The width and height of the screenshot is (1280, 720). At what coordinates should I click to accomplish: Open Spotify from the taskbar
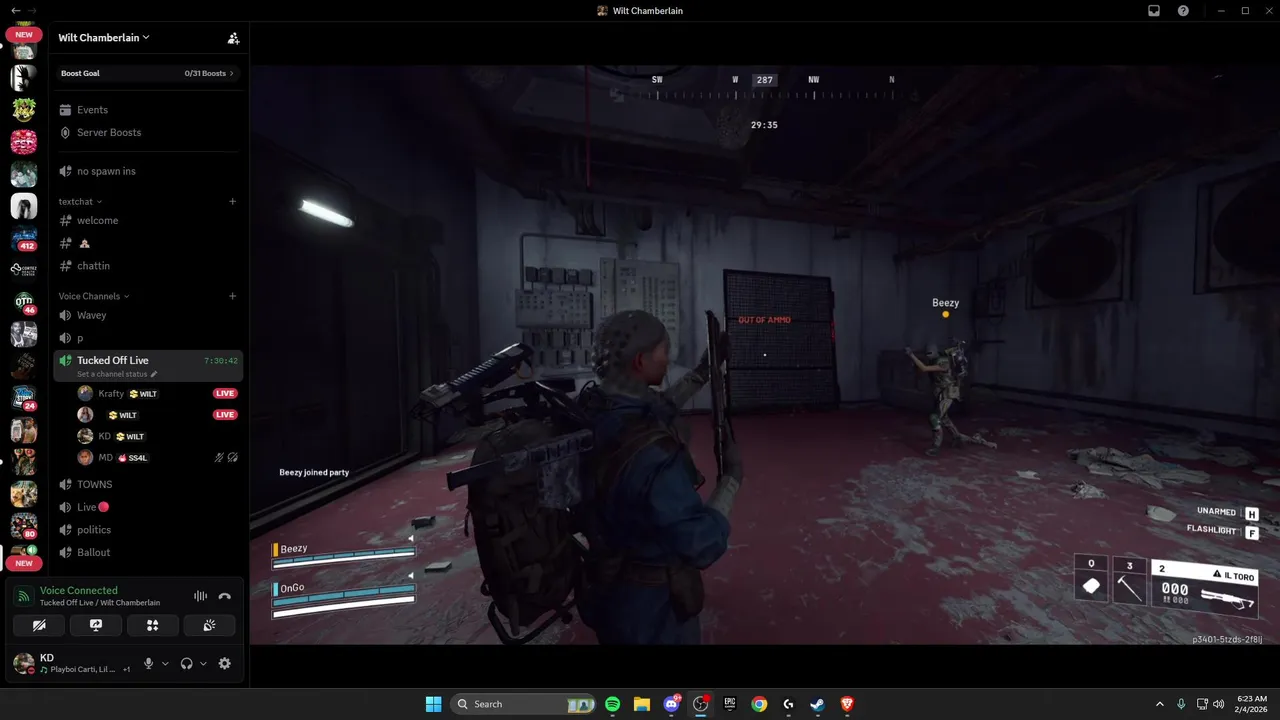pyautogui.click(x=612, y=704)
